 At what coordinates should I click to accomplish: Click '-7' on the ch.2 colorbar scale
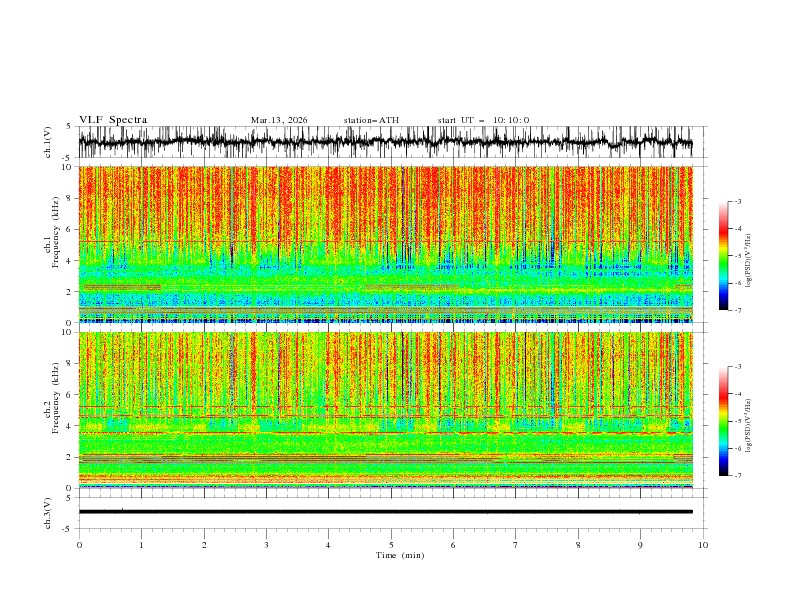[x=738, y=476]
